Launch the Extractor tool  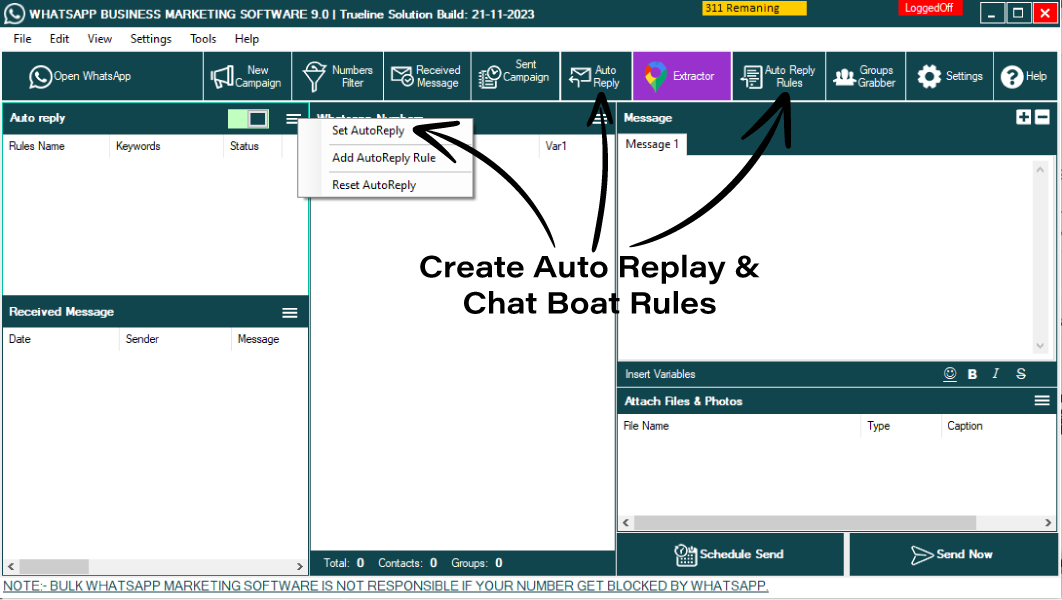pos(681,76)
